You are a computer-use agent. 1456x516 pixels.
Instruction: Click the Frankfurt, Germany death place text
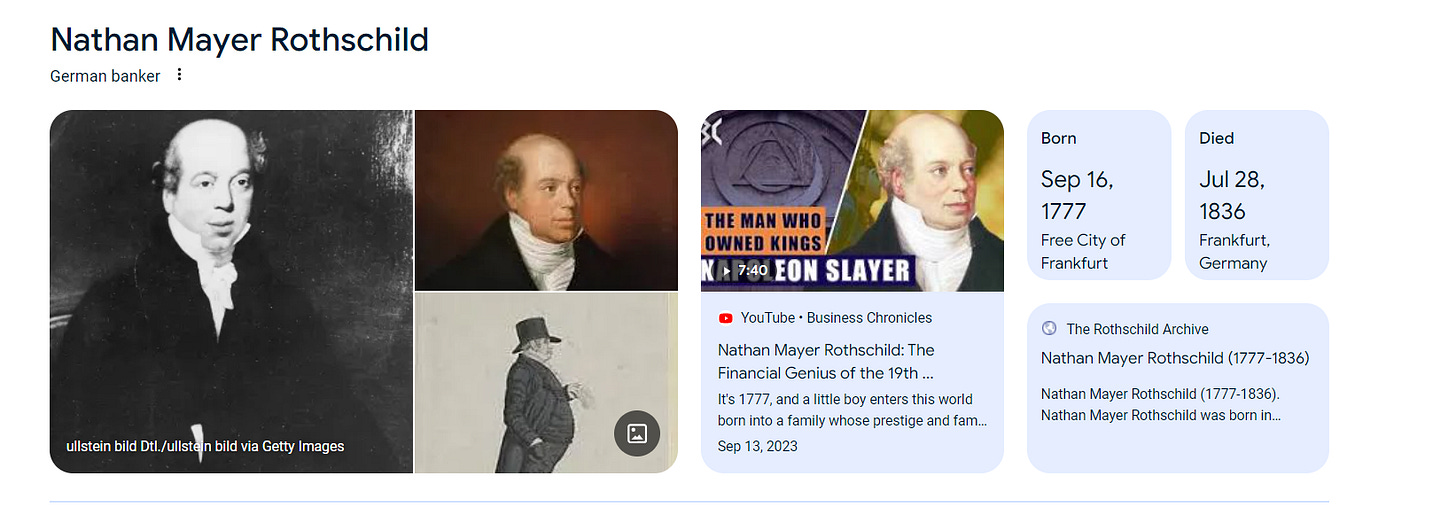pyautogui.click(x=1234, y=252)
